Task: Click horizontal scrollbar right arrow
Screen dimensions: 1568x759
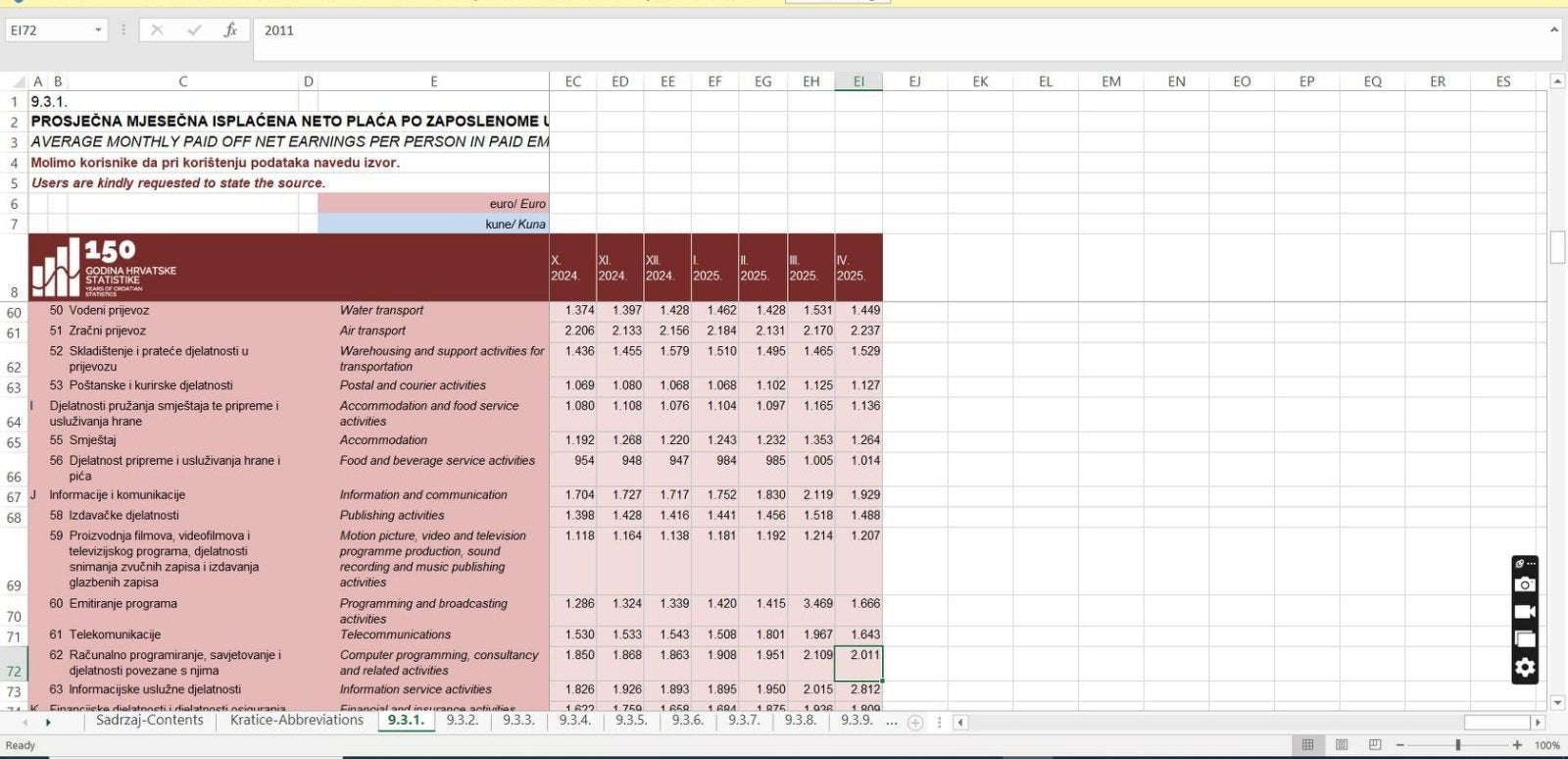Action: tap(1538, 723)
